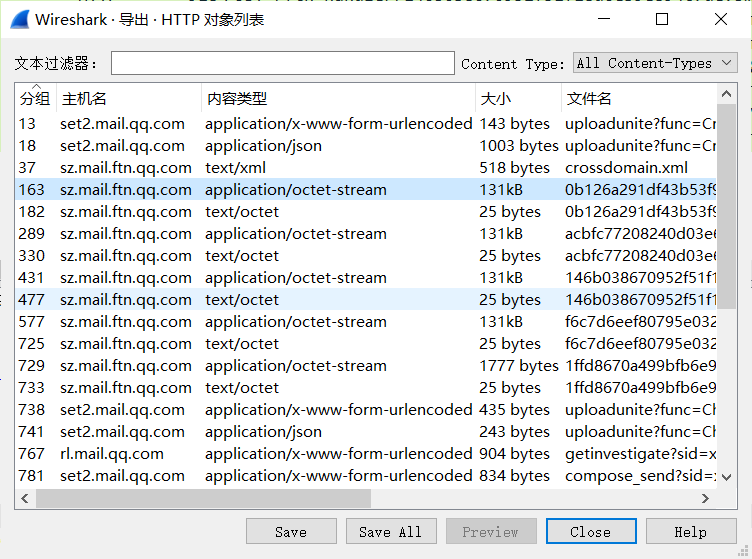Click the 243 bytes size cell
Screen dimensions: 752x559
point(514,432)
